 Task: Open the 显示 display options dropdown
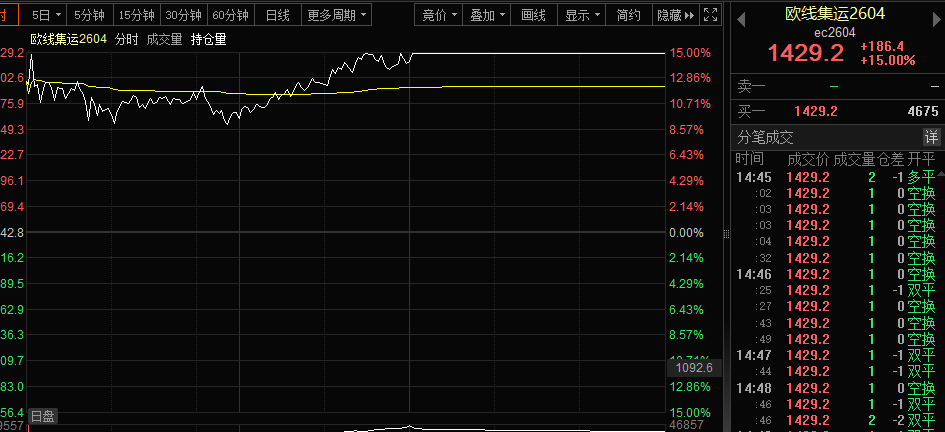582,15
